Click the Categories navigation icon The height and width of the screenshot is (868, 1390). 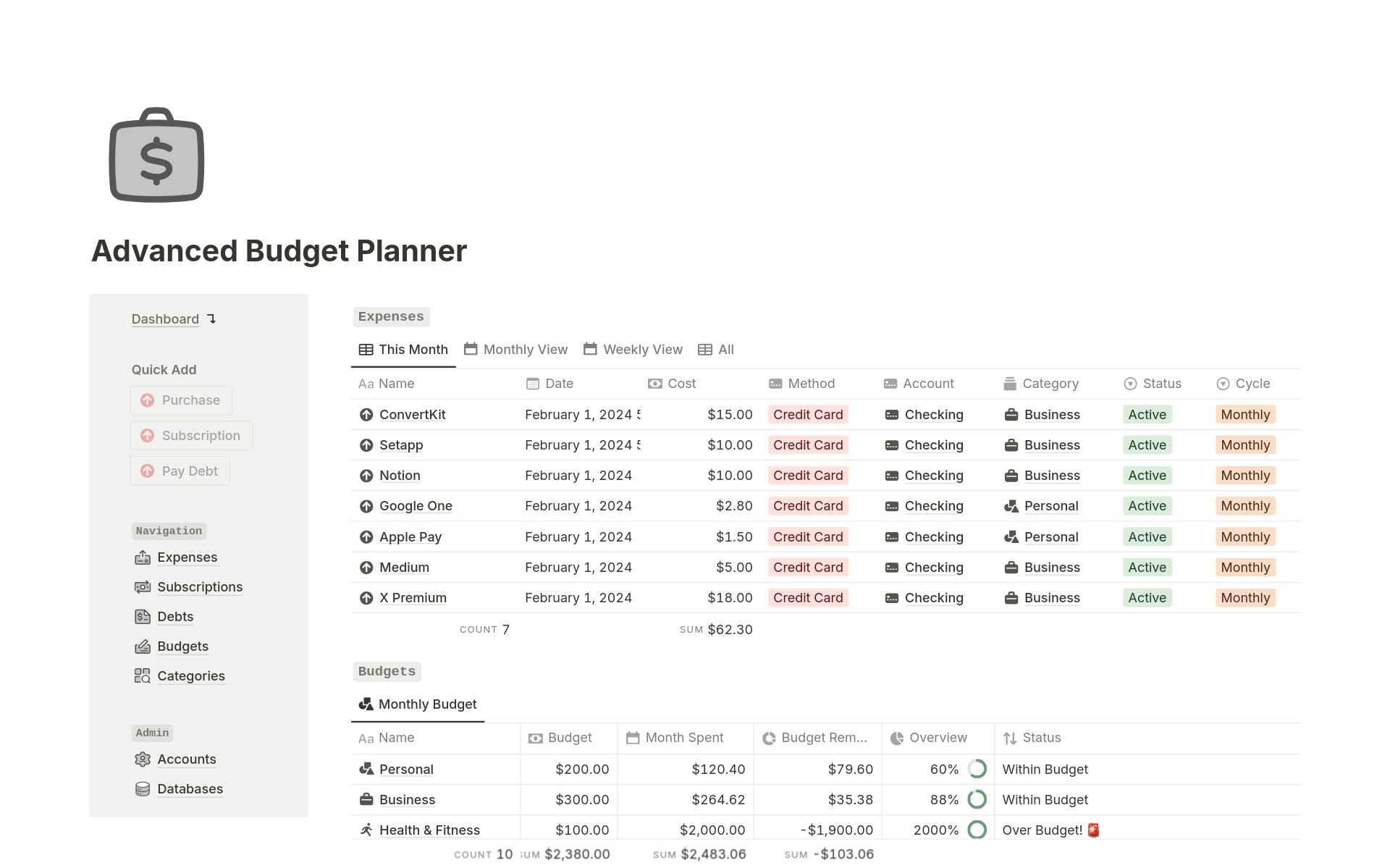(x=142, y=675)
